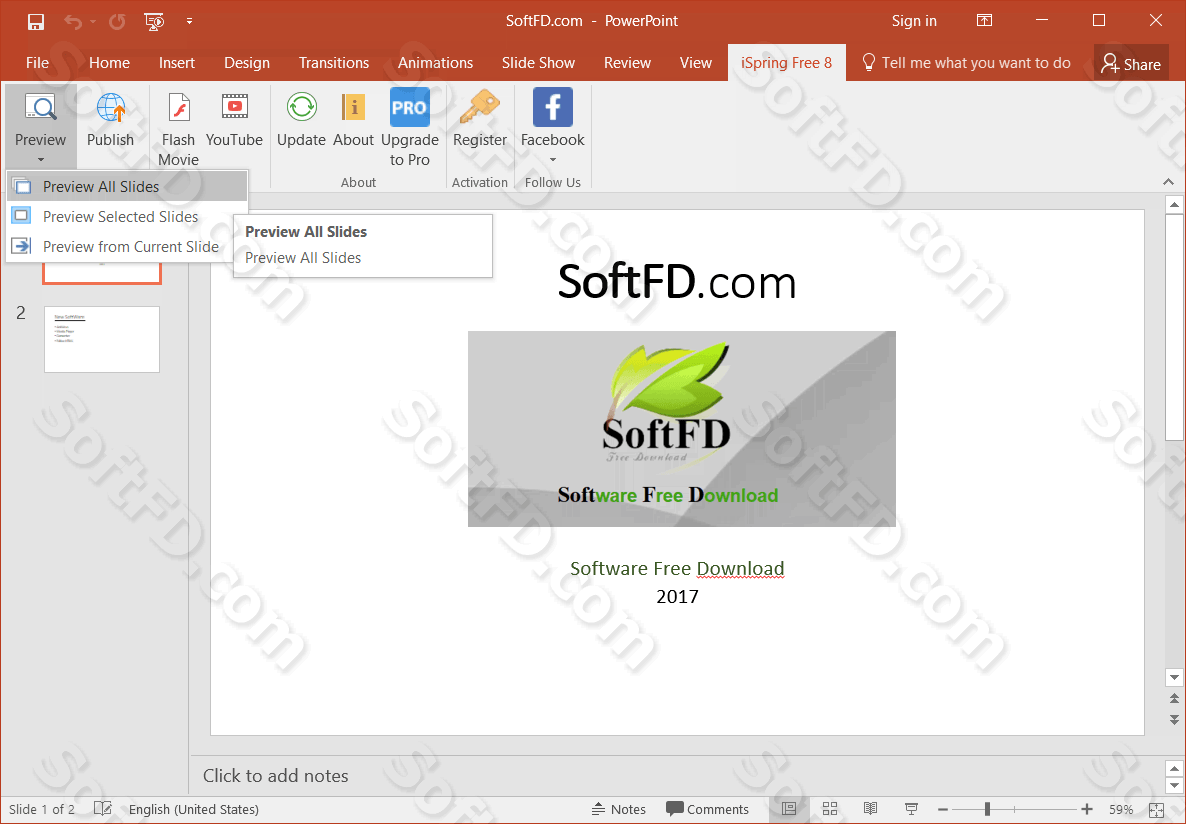The width and height of the screenshot is (1186, 824).
Task: Click the notes pane scroll down arrow
Action: [x=1174, y=787]
